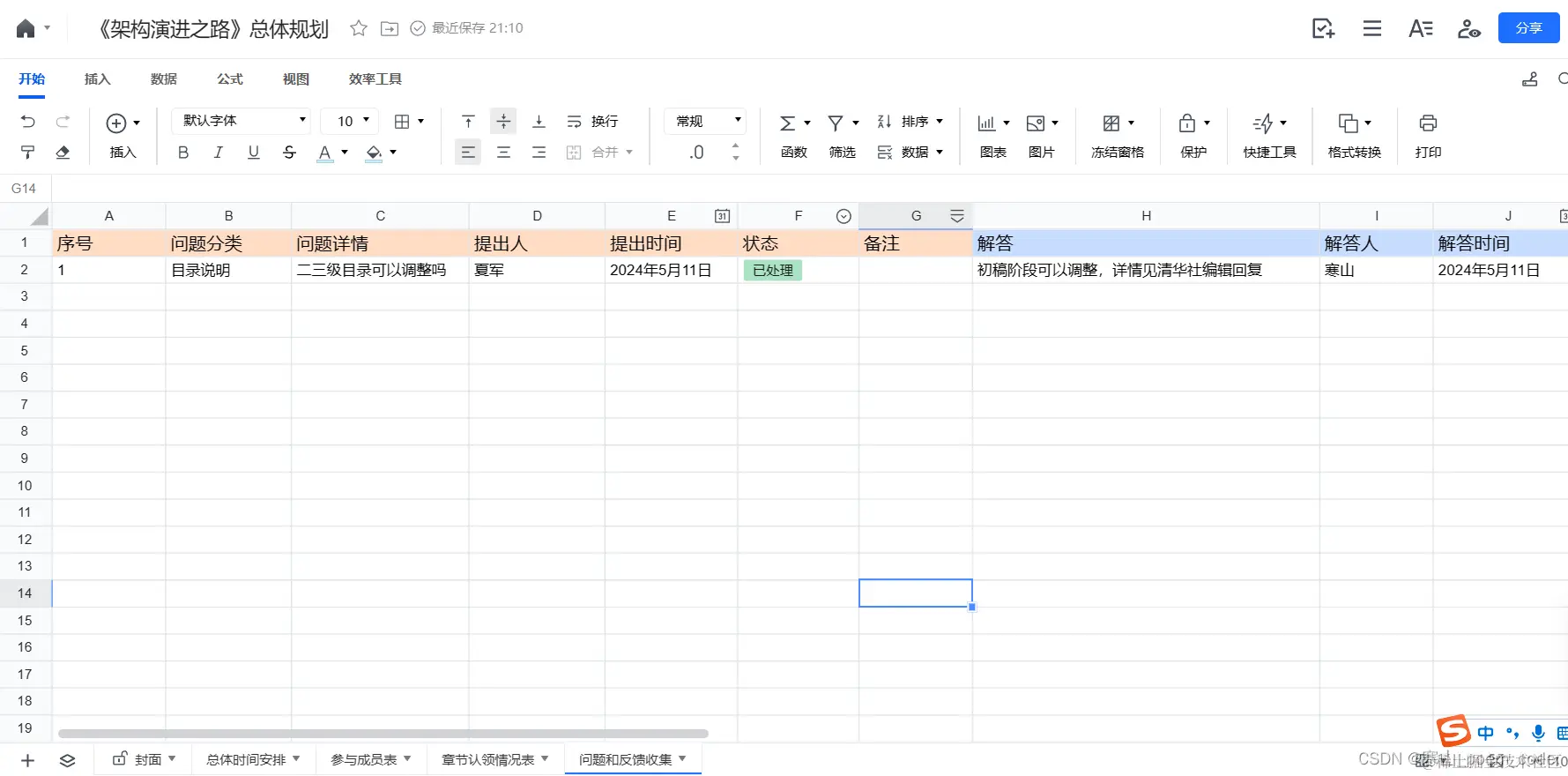Screen dimensions: 1568x776
Task: Add a new sheet with plus
Action: [x=27, y=760]
